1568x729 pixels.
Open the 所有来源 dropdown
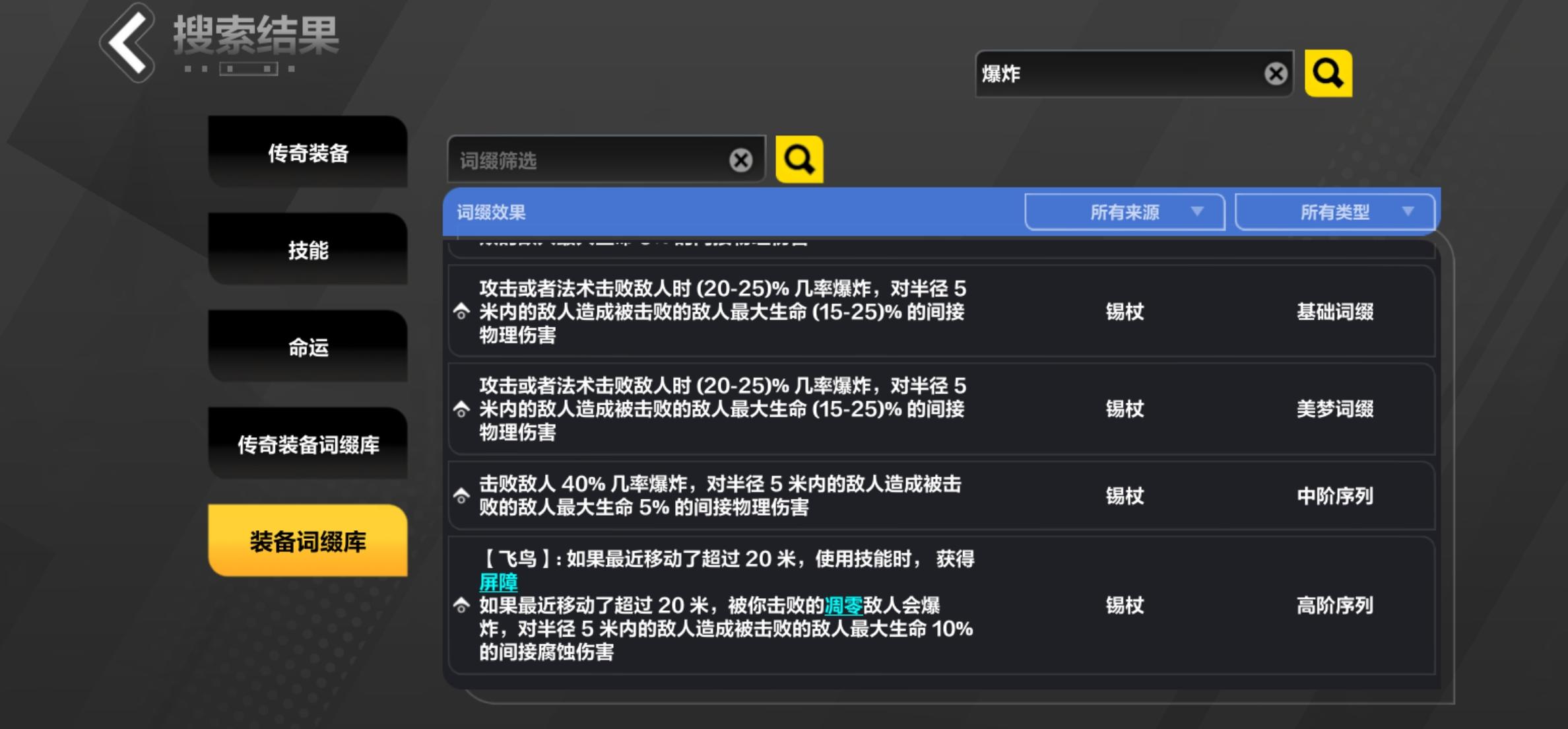1125,212
